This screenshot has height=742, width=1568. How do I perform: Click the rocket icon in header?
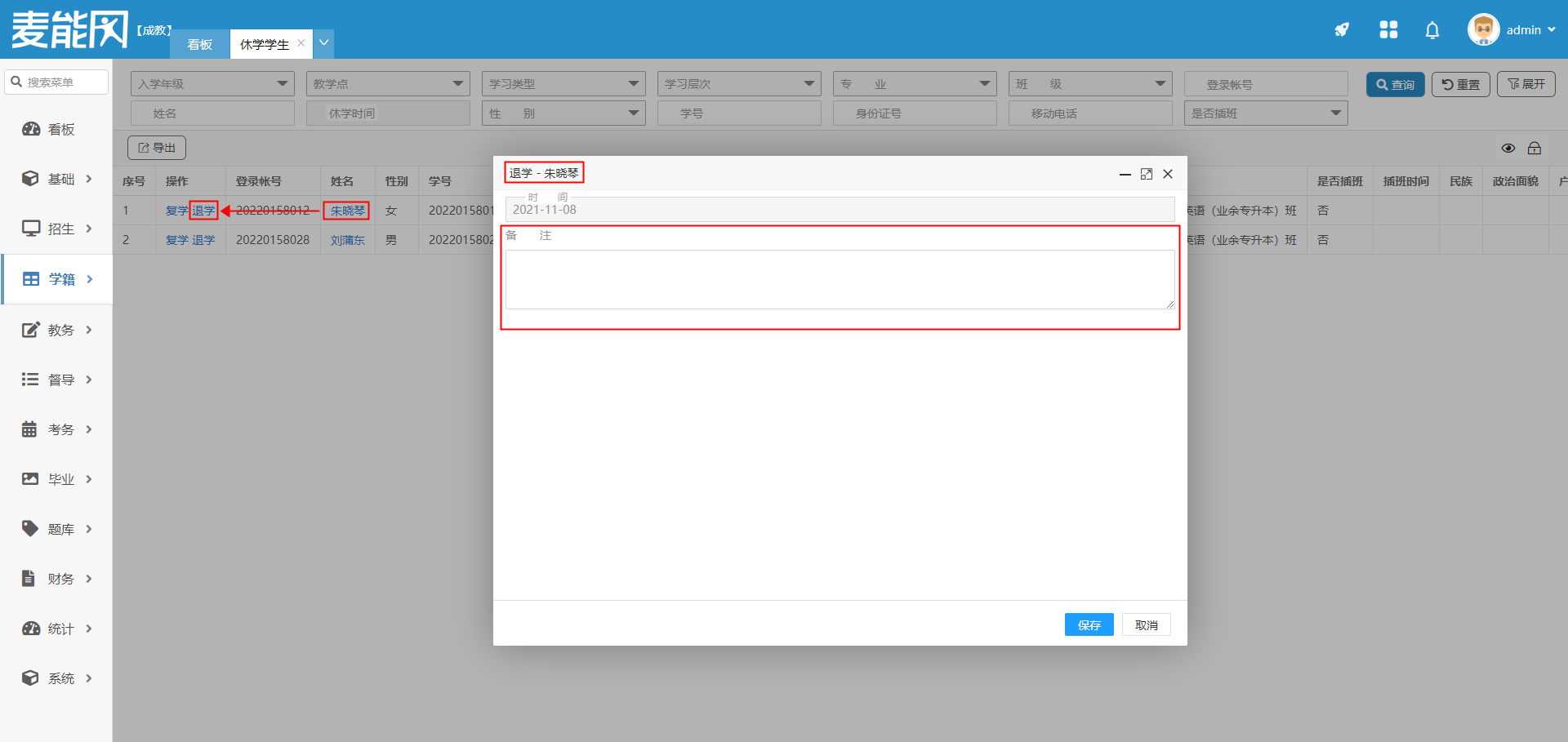(1342, 30)
